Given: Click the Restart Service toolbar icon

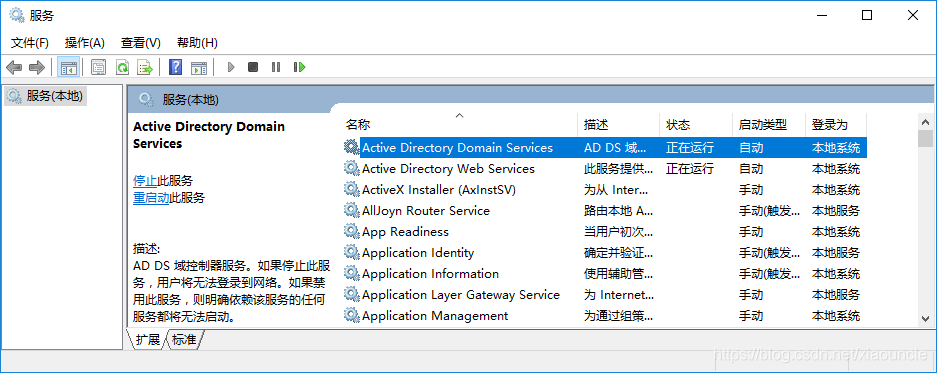Looking at the screenshot, I should click(299, 68).
